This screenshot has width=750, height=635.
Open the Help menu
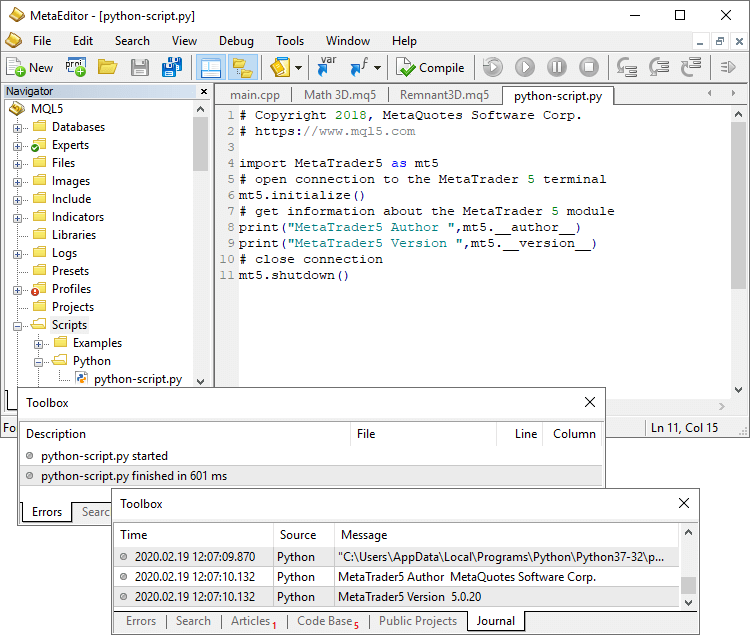tap(404, 41)
